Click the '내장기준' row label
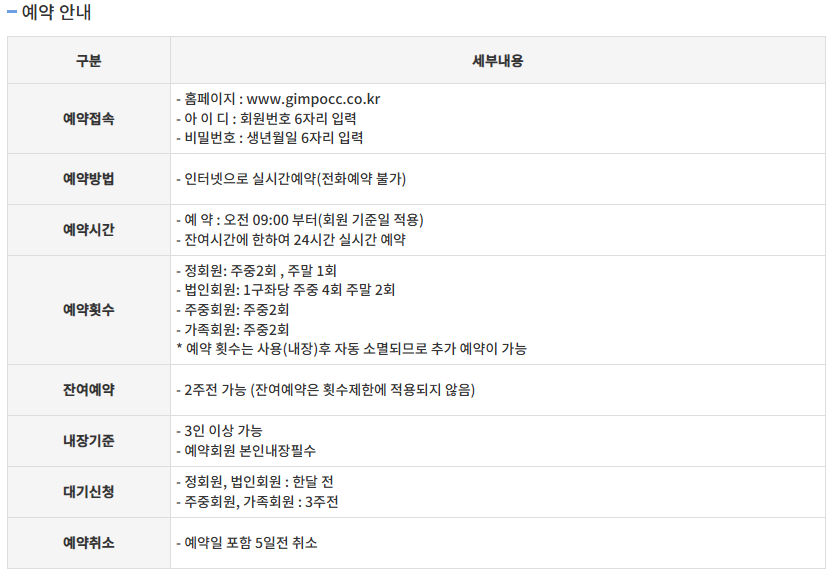Screen dimensions: 836x577 pyautogui.click(x=89, y=440)
